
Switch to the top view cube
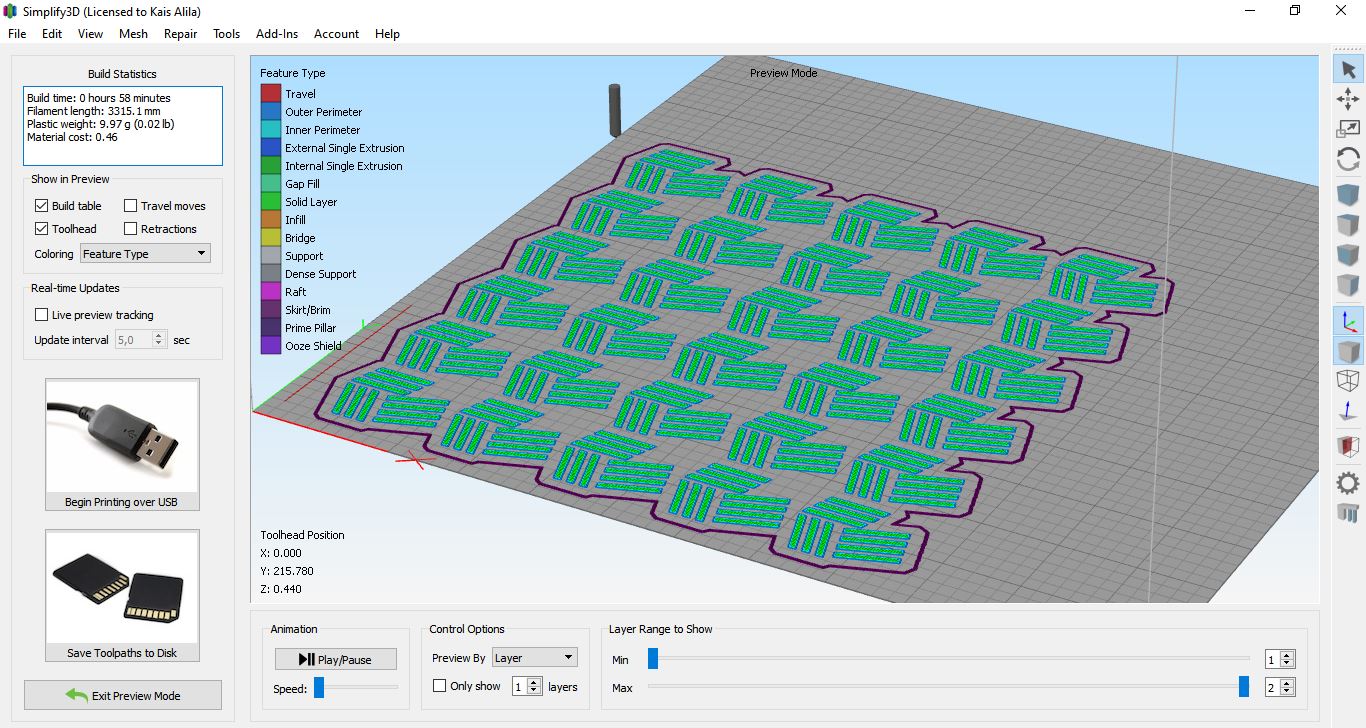click(1348, 224)
